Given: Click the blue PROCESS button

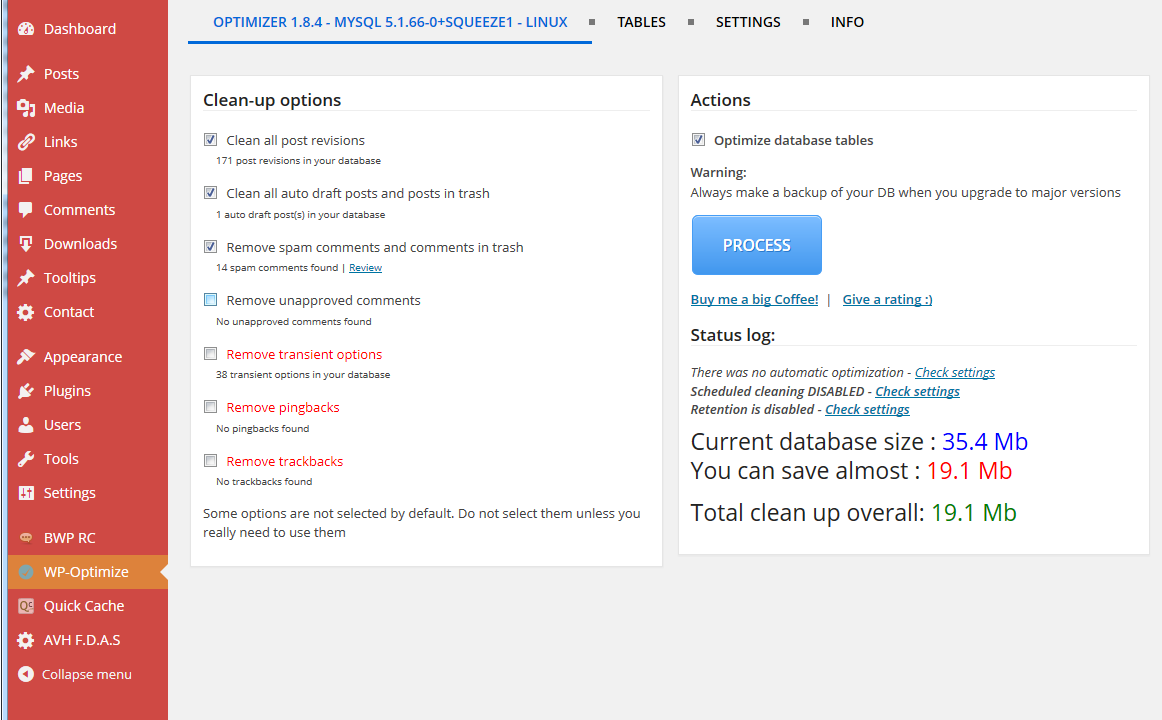Looking at the screenshot, I should point(757,245).
